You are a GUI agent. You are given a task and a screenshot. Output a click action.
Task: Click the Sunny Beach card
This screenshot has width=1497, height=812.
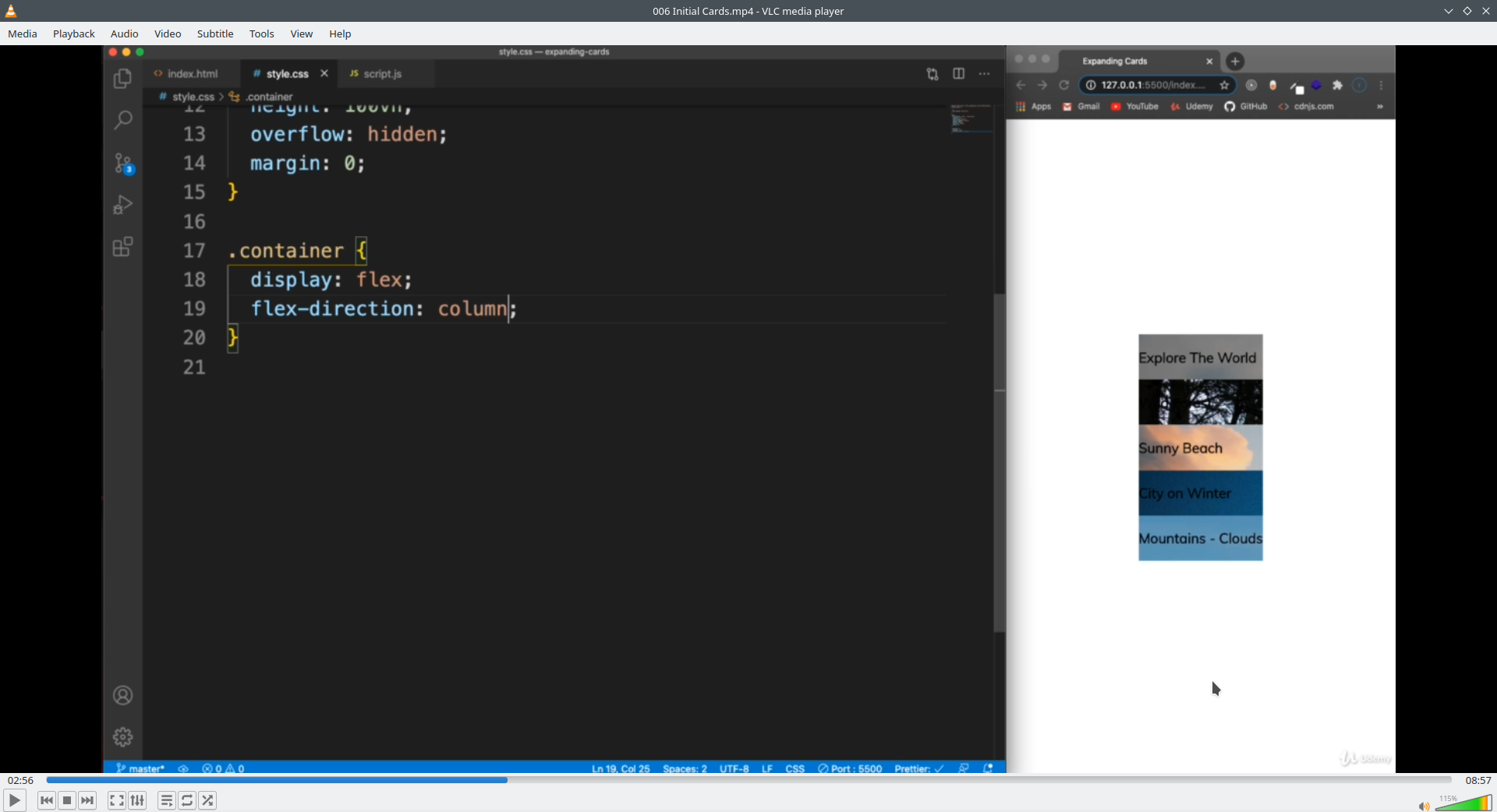click(x=1200, y=448)
